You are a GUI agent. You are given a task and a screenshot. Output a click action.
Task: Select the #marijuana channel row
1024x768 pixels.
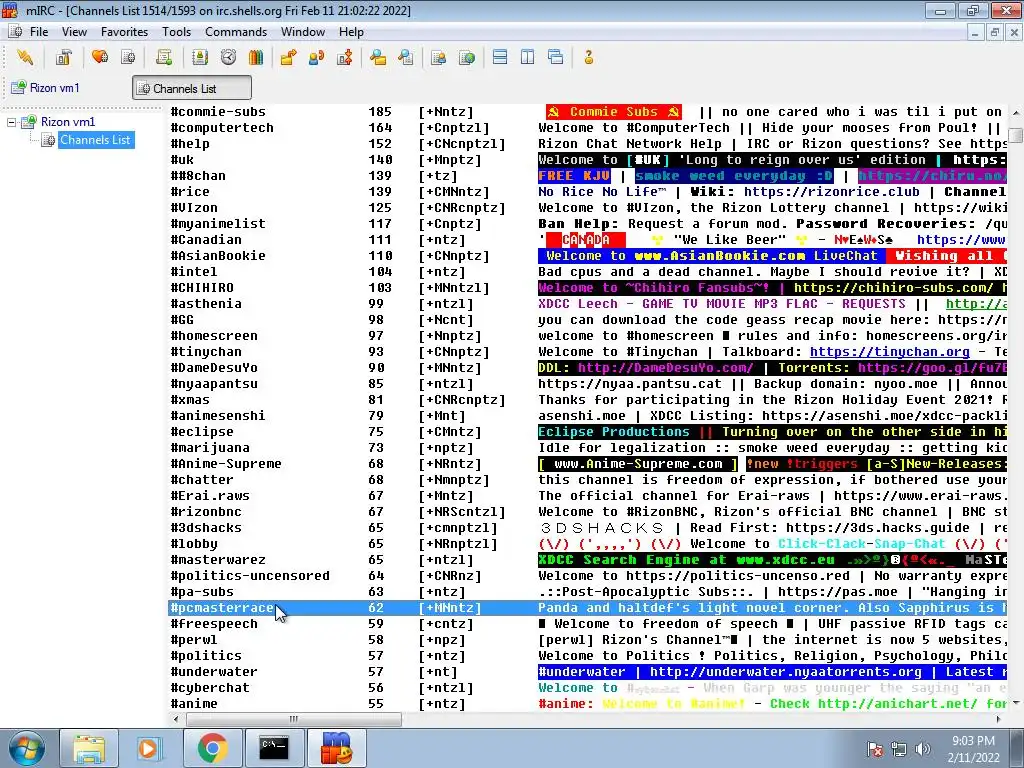click(x=586, y=448)
